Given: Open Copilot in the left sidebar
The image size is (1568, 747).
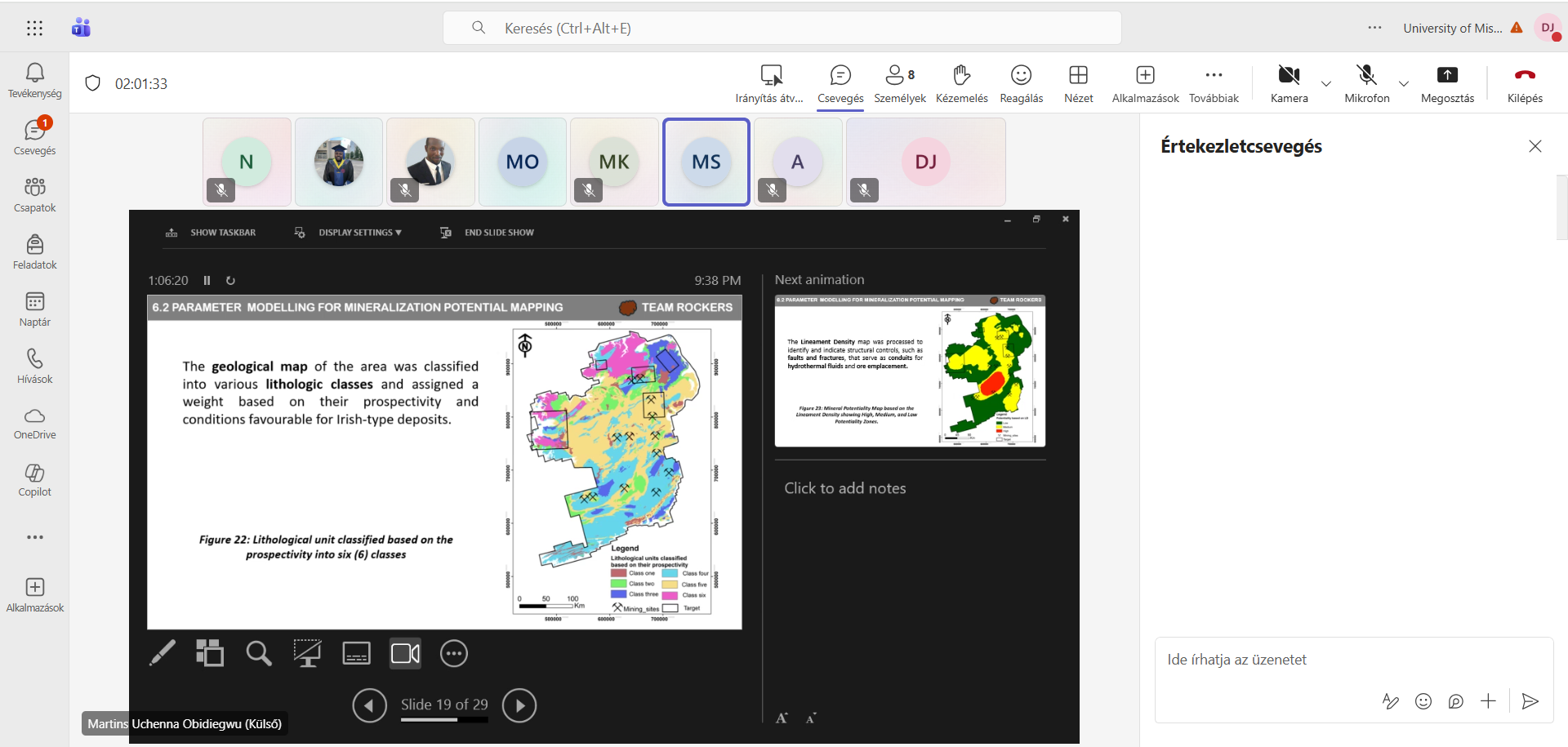Looking at the screenshot, I should click(x=34, y=479).
